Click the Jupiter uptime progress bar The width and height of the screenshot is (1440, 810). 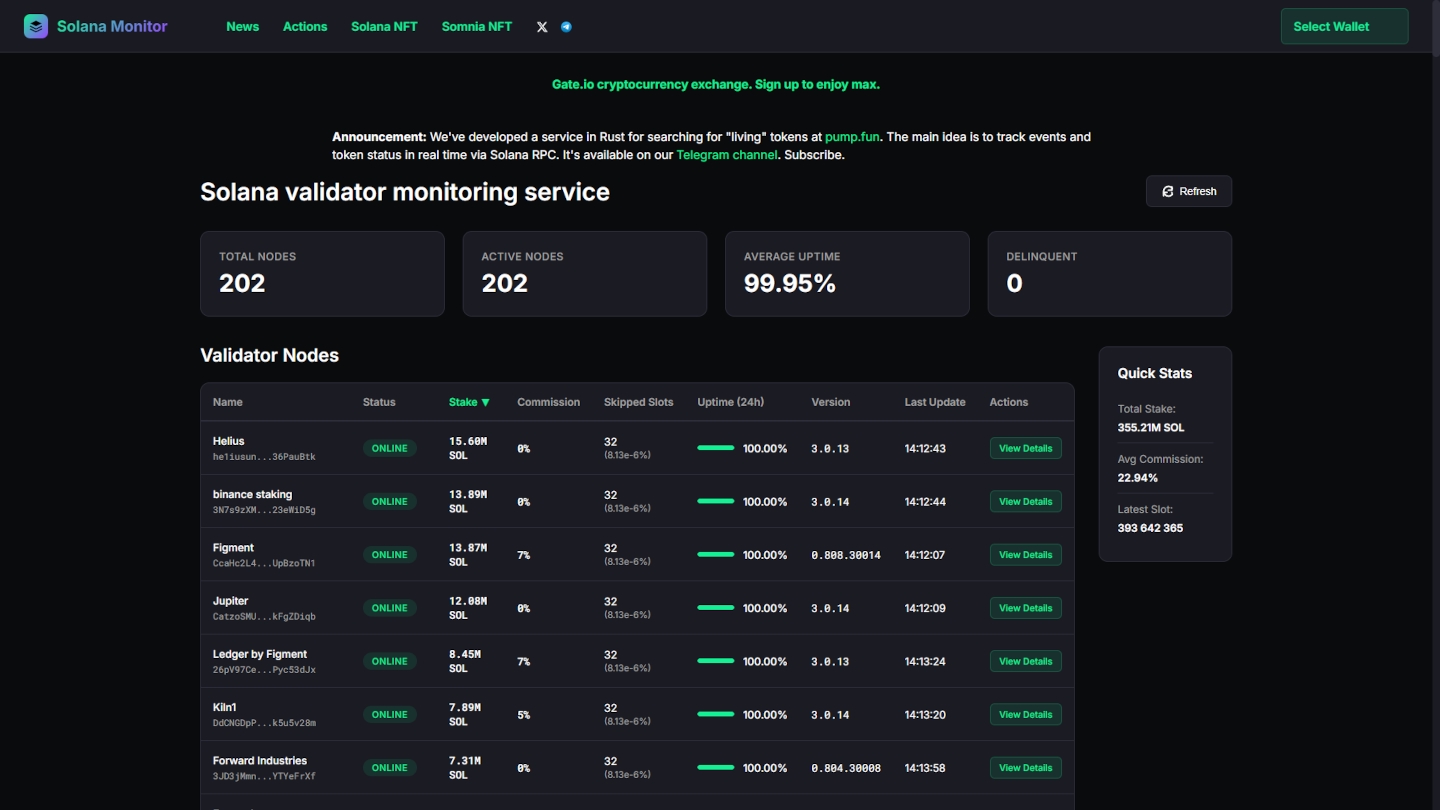click(716, 608)
